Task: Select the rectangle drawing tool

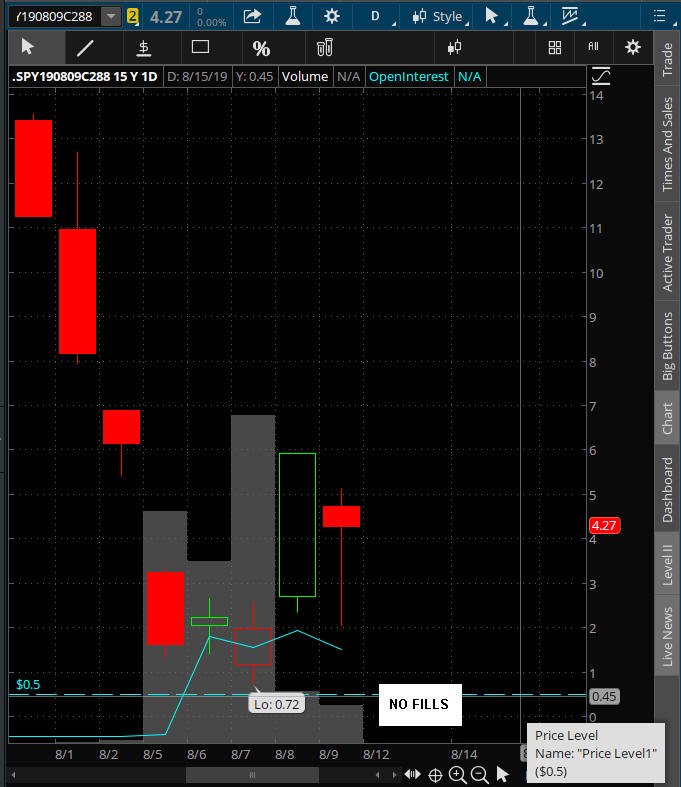Action: (x=200, y=47)
